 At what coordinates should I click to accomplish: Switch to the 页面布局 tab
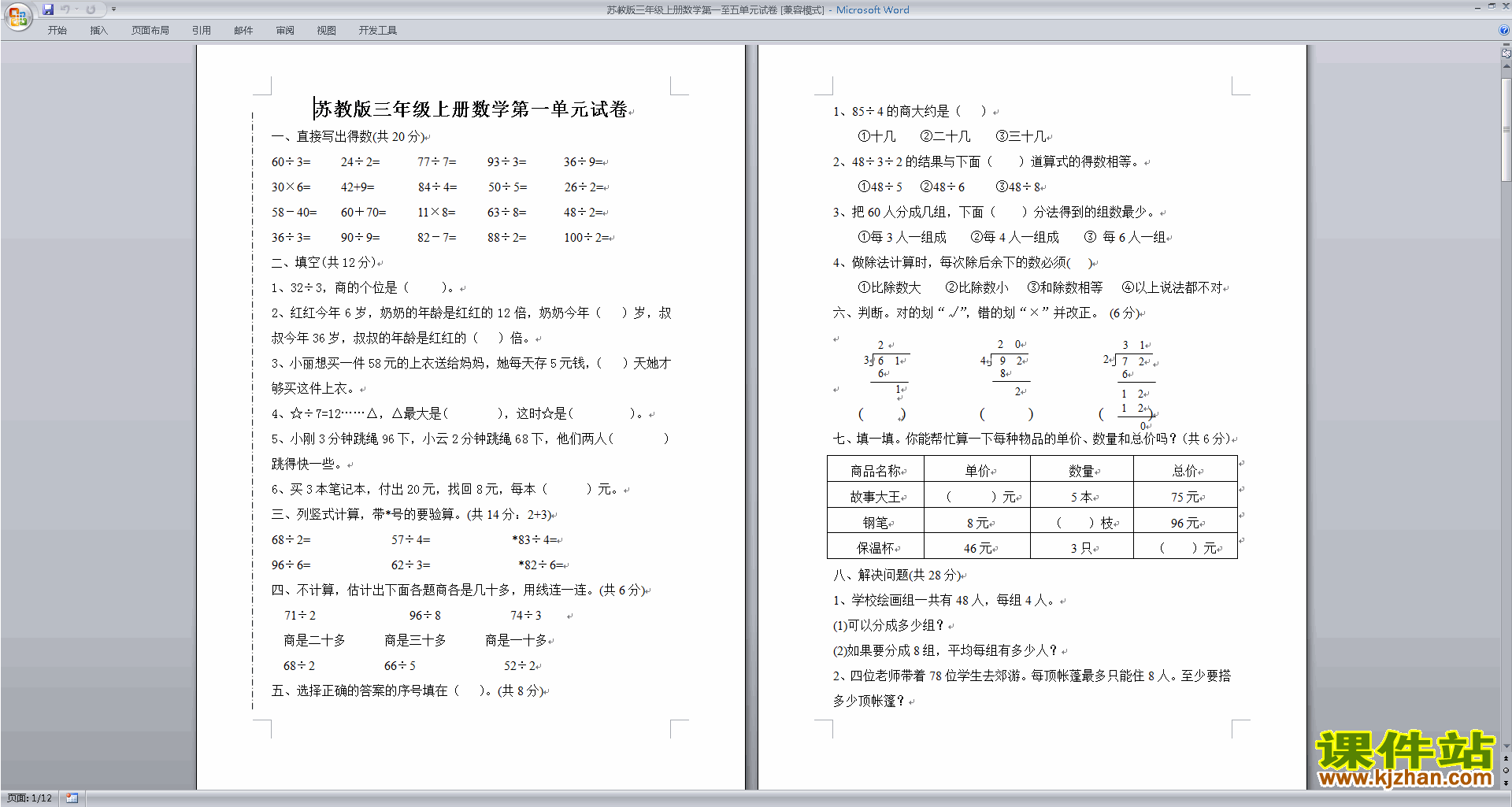(150, 31)
